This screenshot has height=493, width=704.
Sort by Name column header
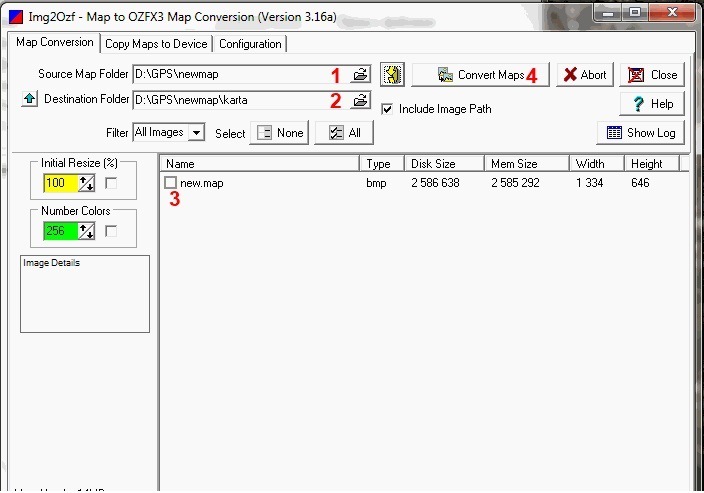[x=260, y=164]
